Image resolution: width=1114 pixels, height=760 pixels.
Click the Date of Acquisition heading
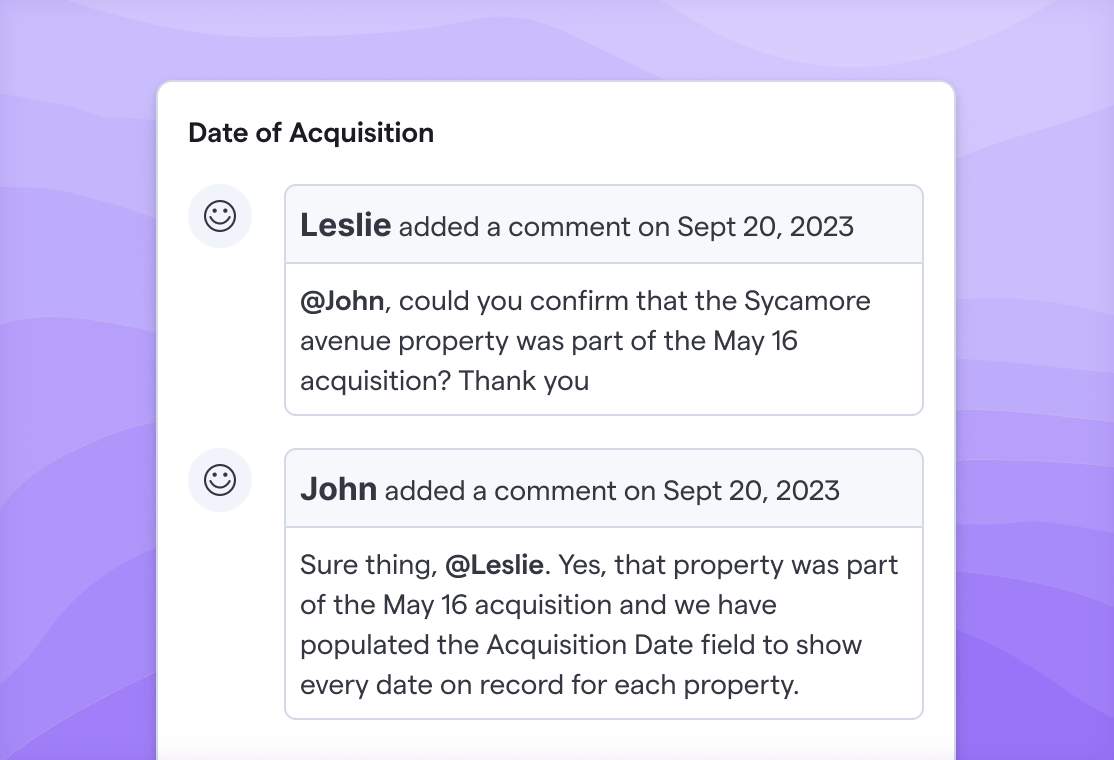click(x=311, y=133)
